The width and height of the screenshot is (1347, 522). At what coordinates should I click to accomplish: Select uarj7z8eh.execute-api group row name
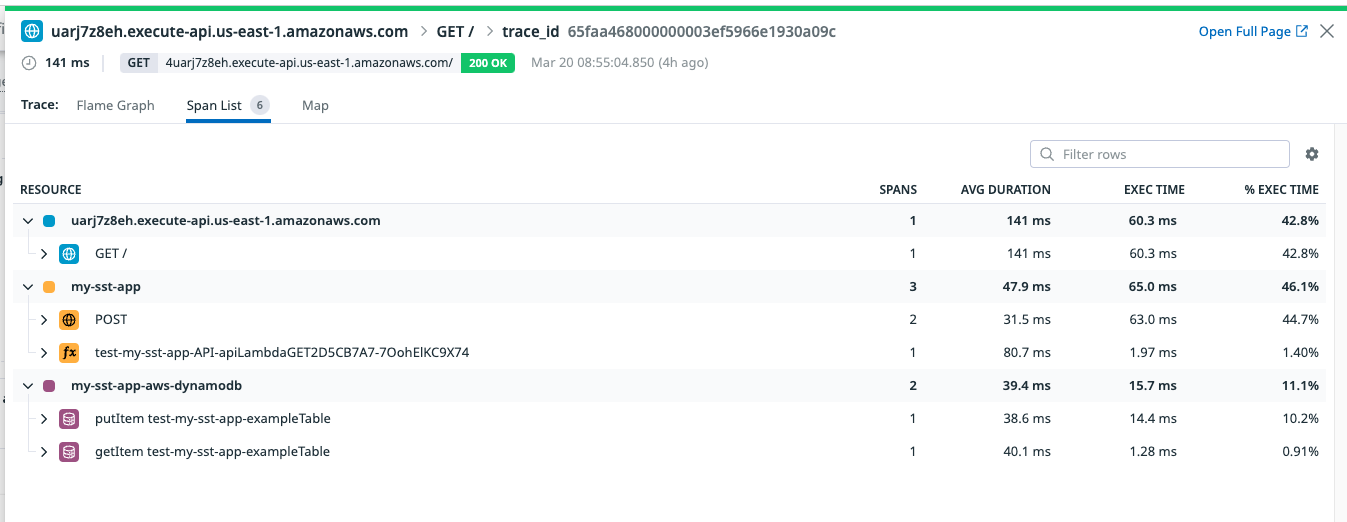pos(226,221)
